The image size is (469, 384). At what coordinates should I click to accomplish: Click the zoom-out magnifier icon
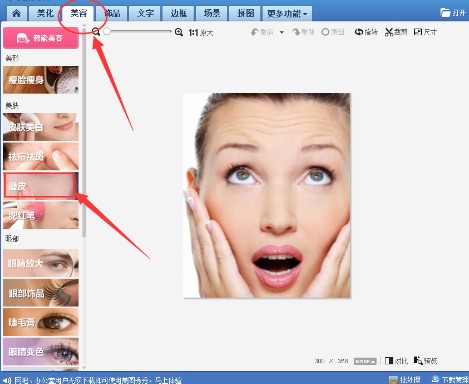click(96, 32)
